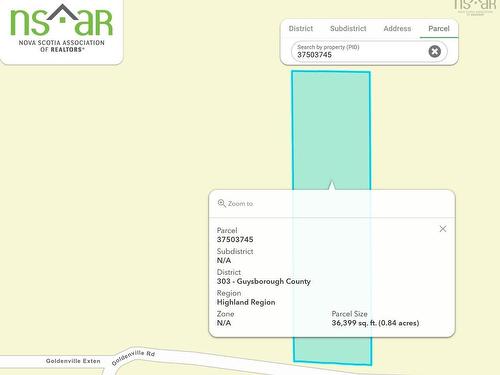500x375 pixels.
Task: Click the 303 - Guysborough County text
Action: click(x=264, y=282)
